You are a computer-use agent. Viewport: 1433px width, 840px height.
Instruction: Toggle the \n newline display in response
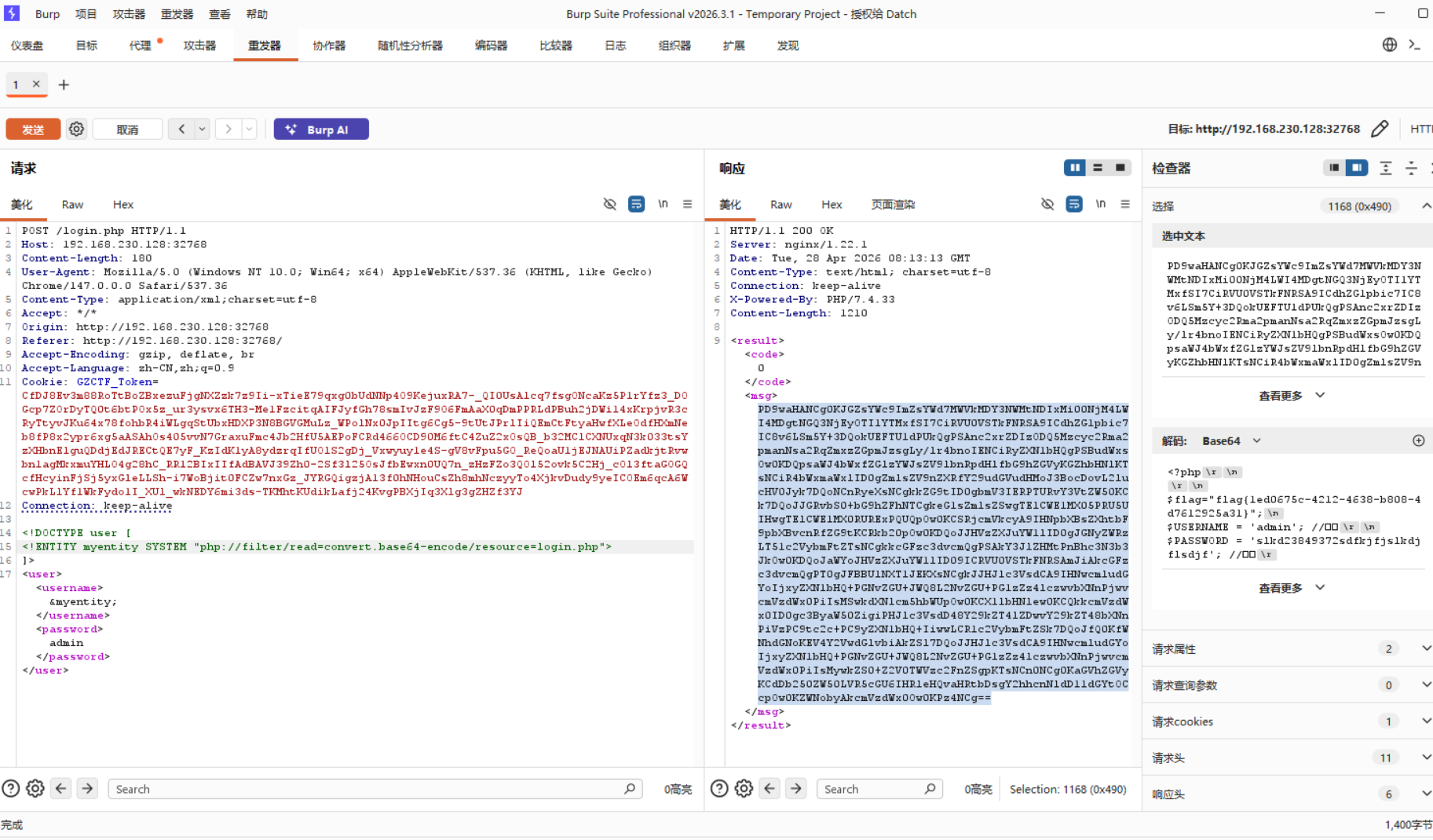[1101, 204]
